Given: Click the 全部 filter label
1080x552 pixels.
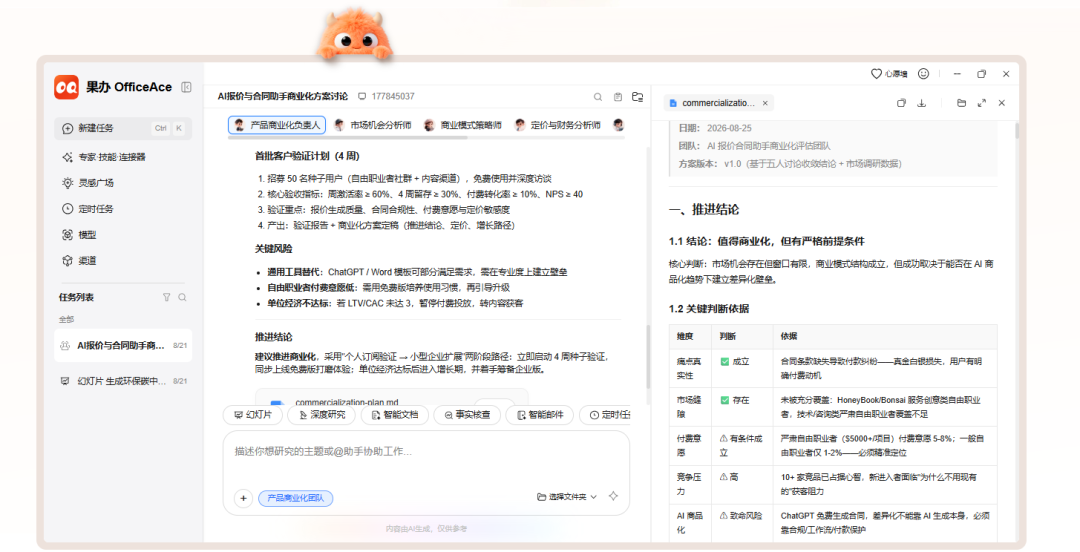Looking at the screenshot, I should 66,320.
